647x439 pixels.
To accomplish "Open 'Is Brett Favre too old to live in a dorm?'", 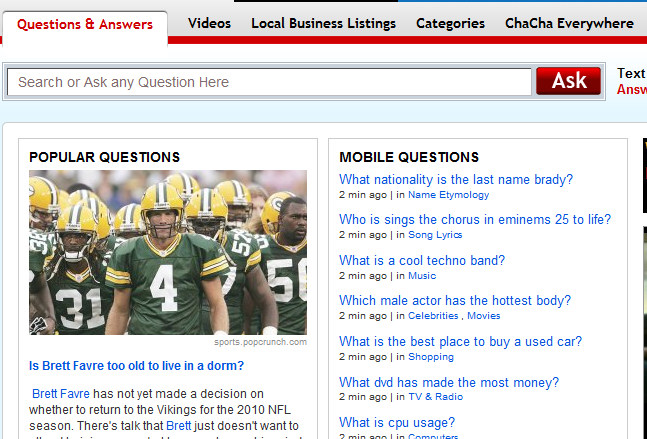I will (136, 366).
